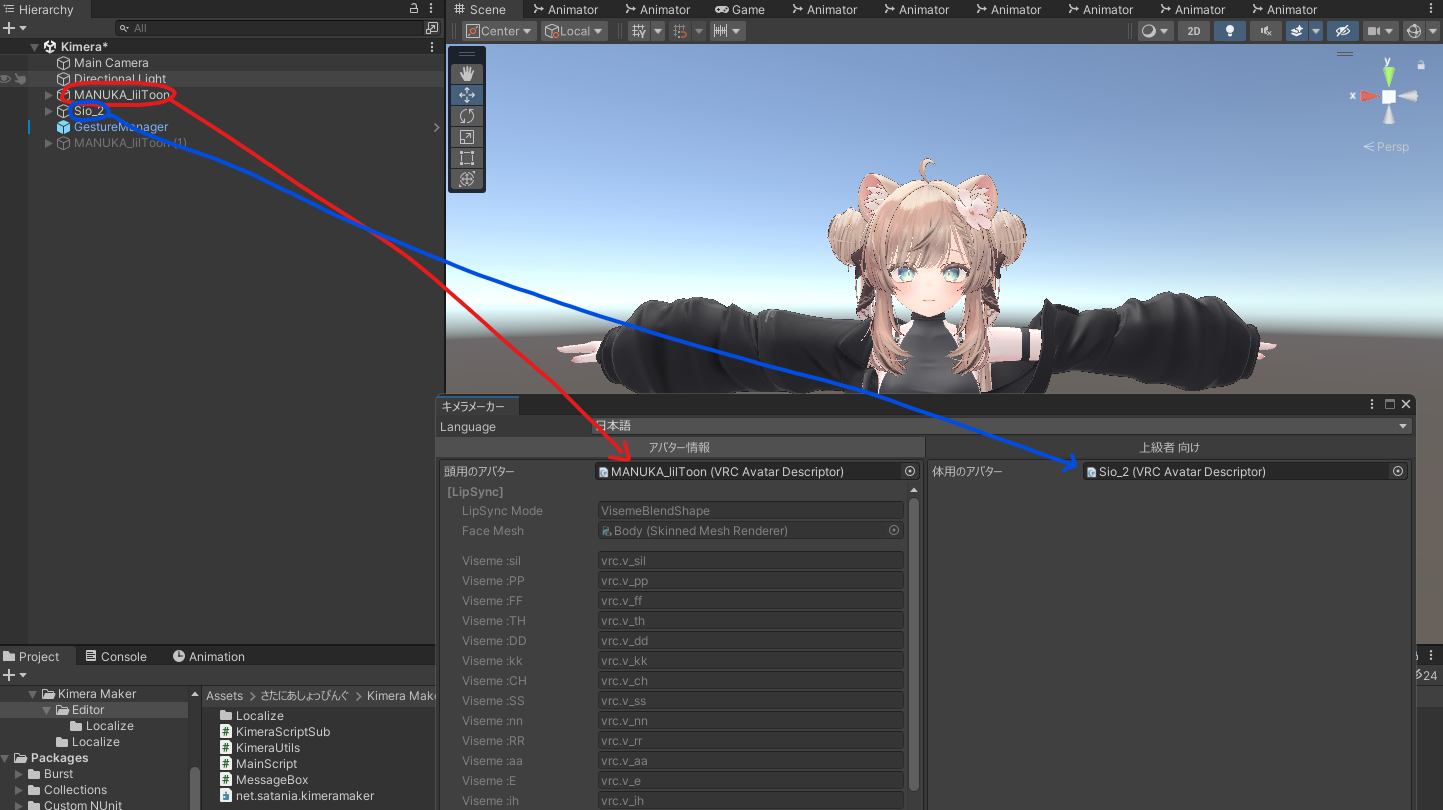Open the Hierarchy panel kebab menu

[432, 9]
